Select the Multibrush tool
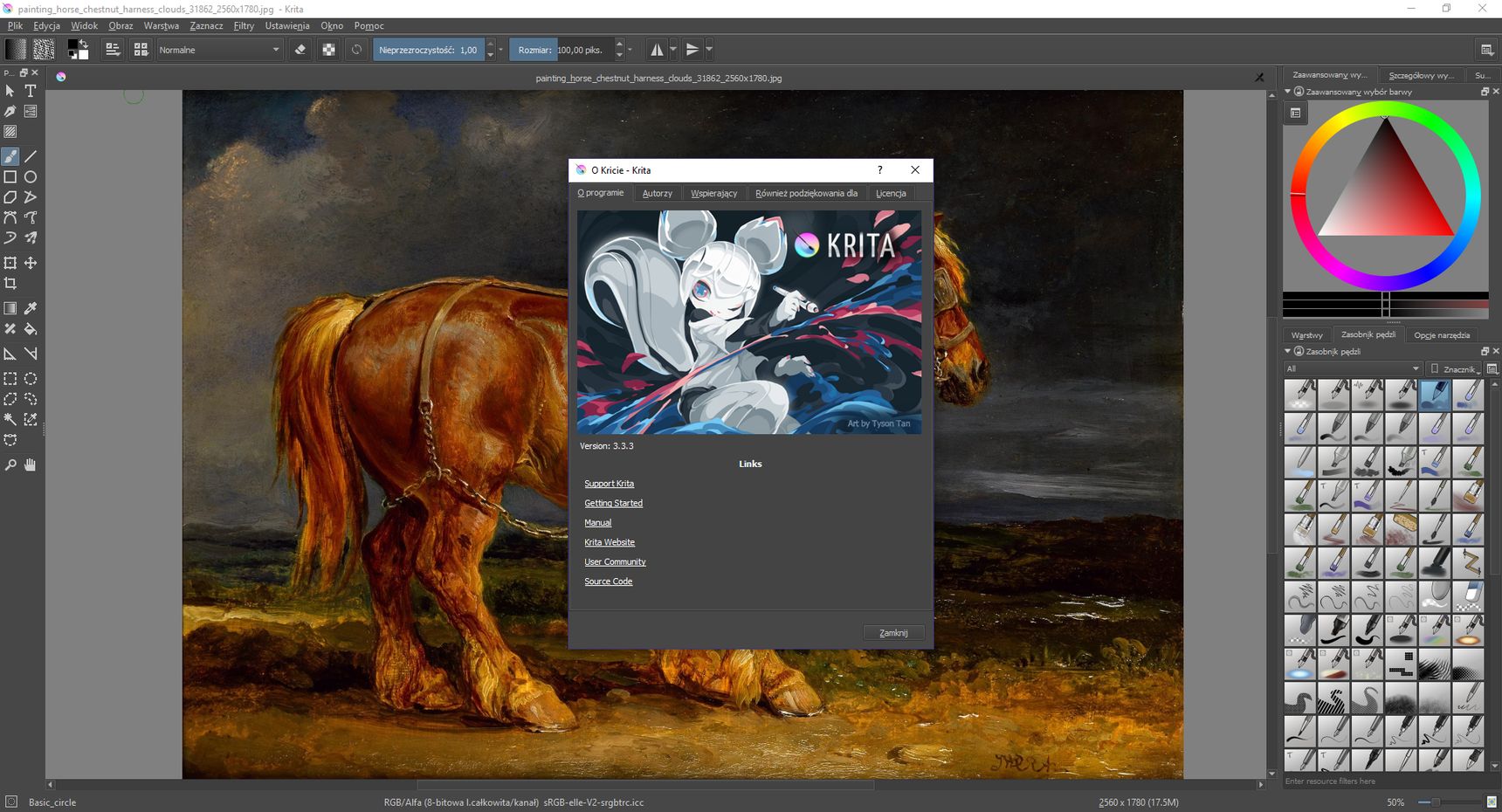 click(31, 237)
